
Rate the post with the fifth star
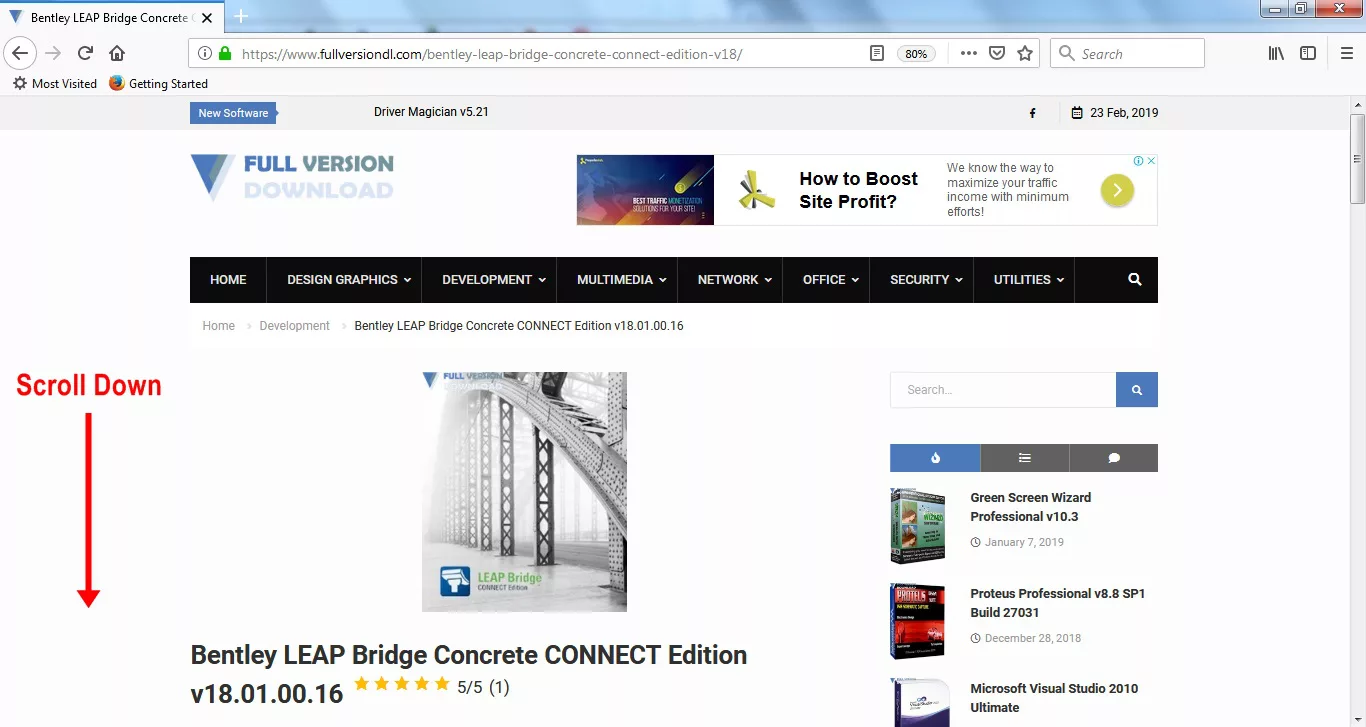coord(442,684)
